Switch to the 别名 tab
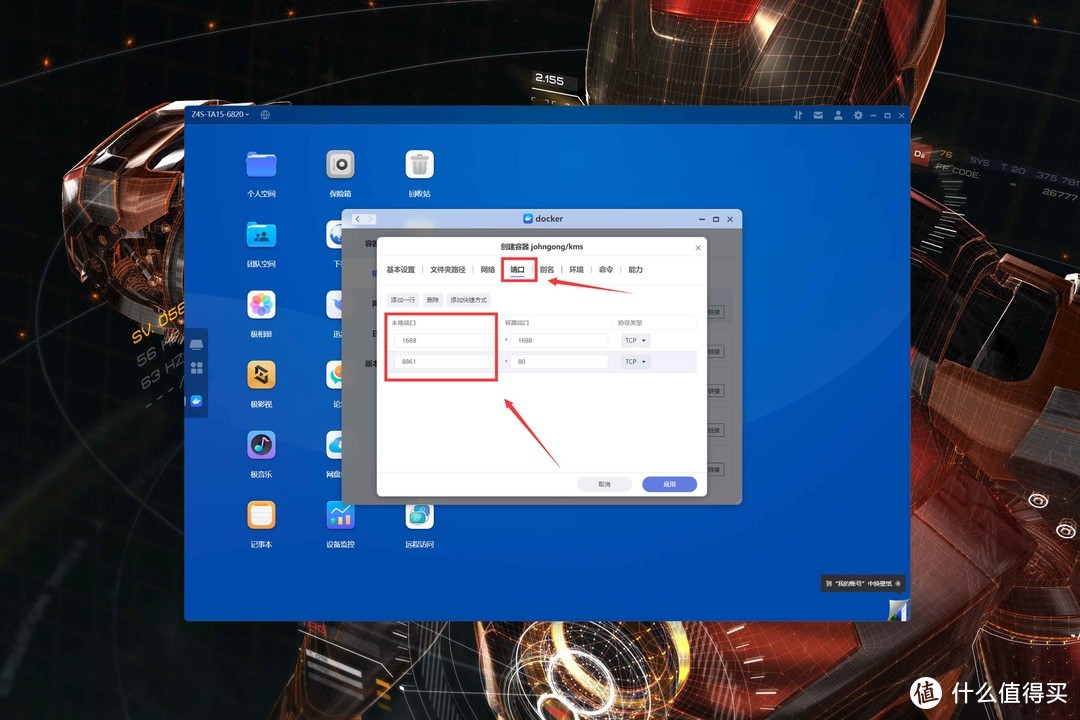This screenshot has height=720, width=1080. [x=546, y=269]
